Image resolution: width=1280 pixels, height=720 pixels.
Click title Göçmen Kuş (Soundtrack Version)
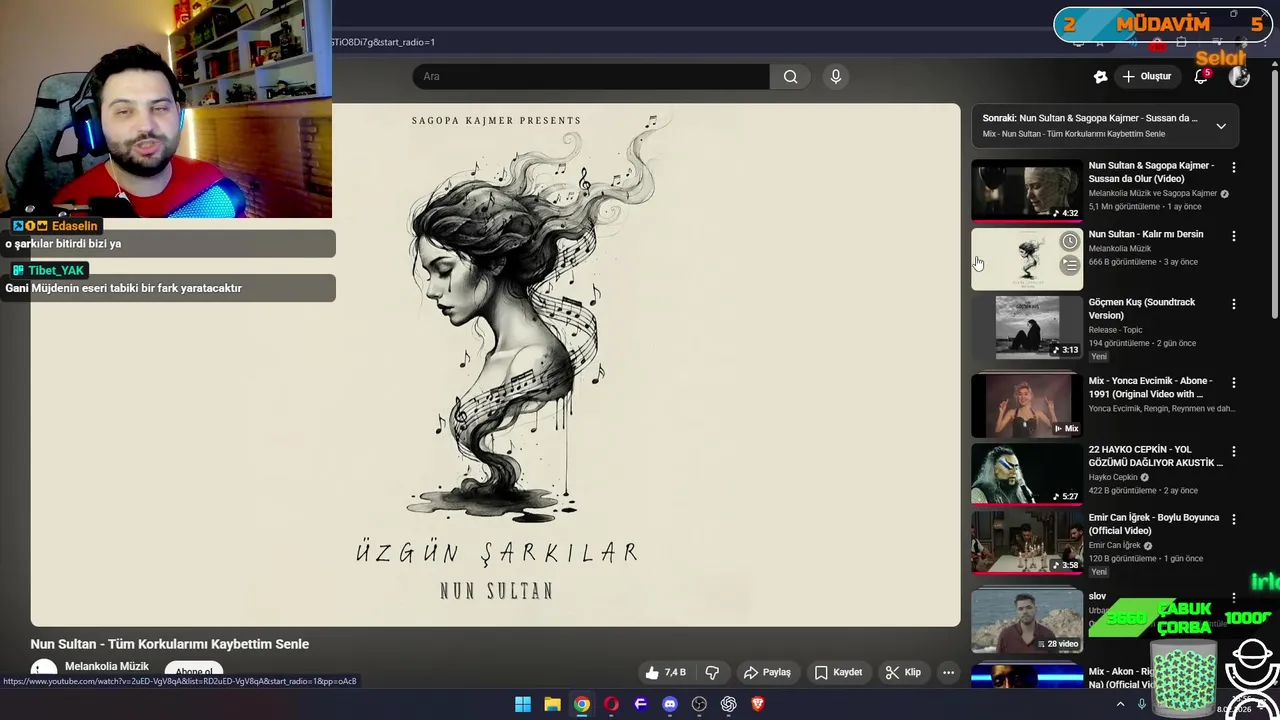click(1142, 308)
